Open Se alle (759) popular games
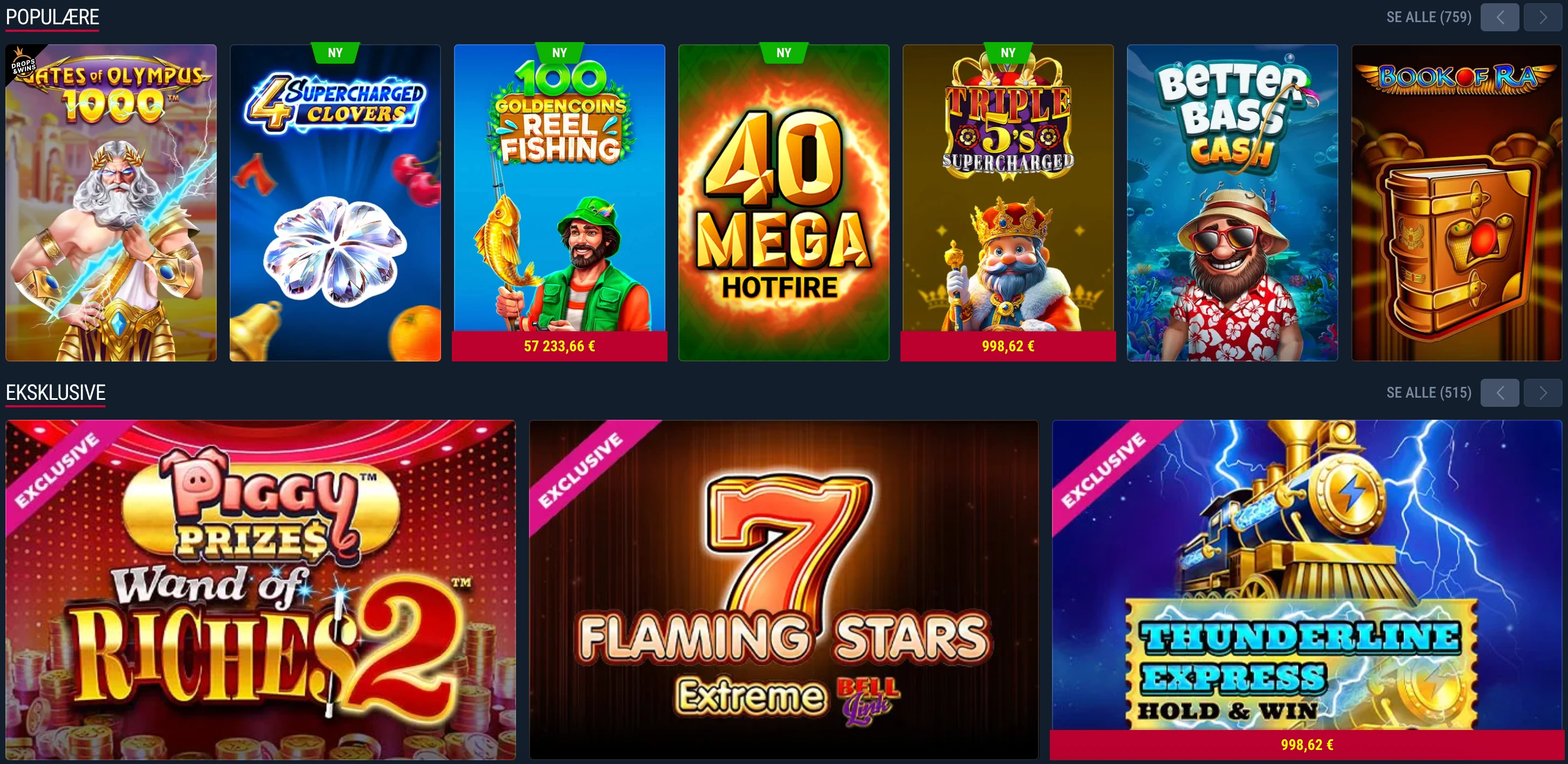 click(1428, 17)
